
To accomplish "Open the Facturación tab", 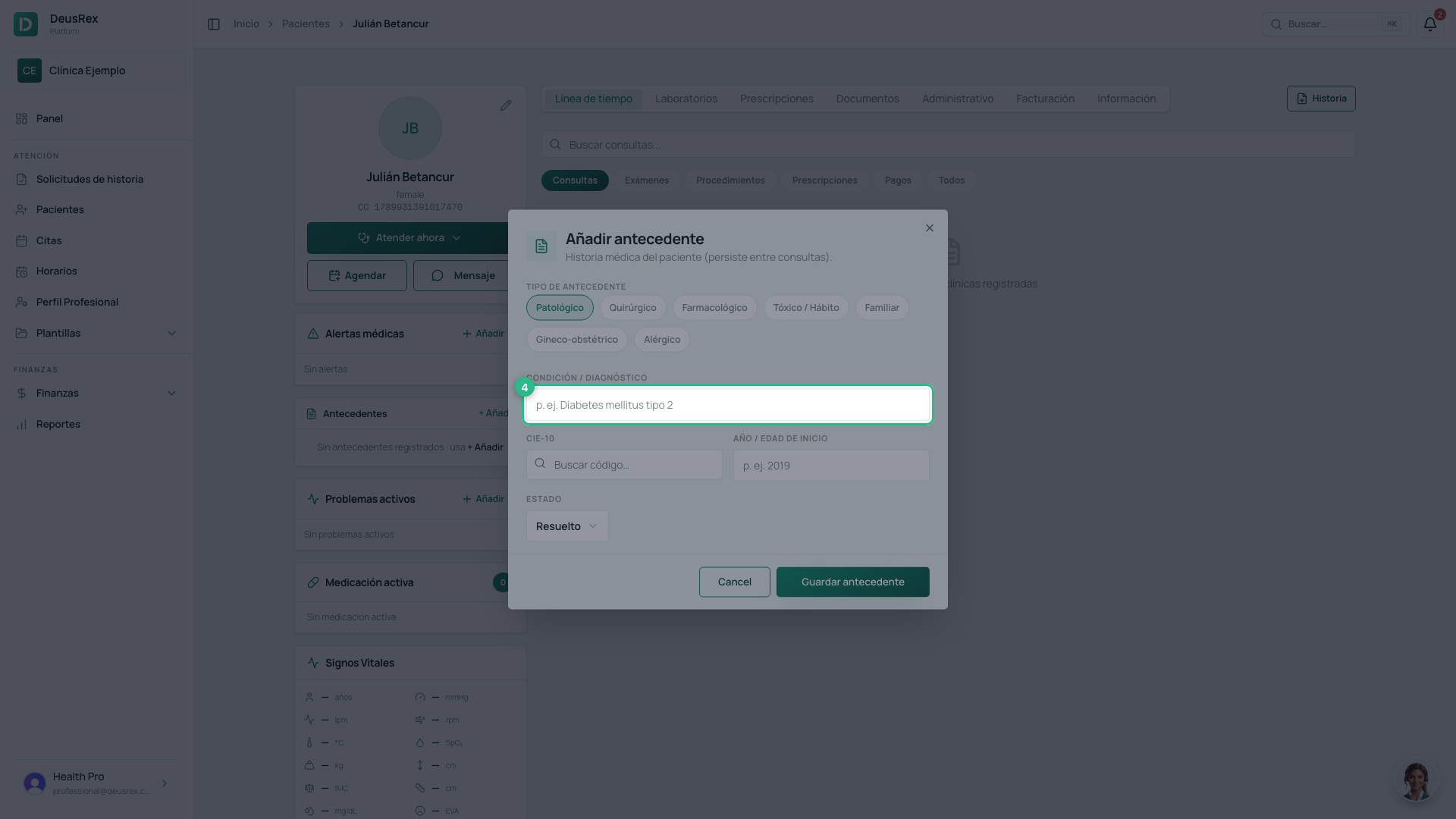I will (1045, 99).
